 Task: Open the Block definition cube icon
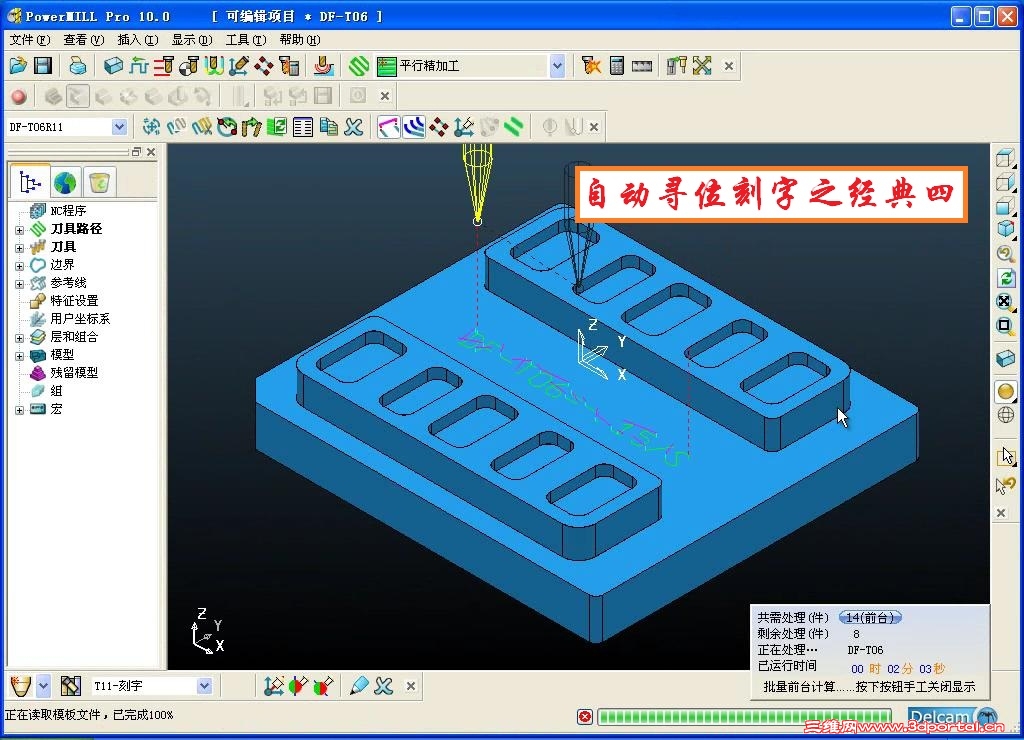[113, 65]
